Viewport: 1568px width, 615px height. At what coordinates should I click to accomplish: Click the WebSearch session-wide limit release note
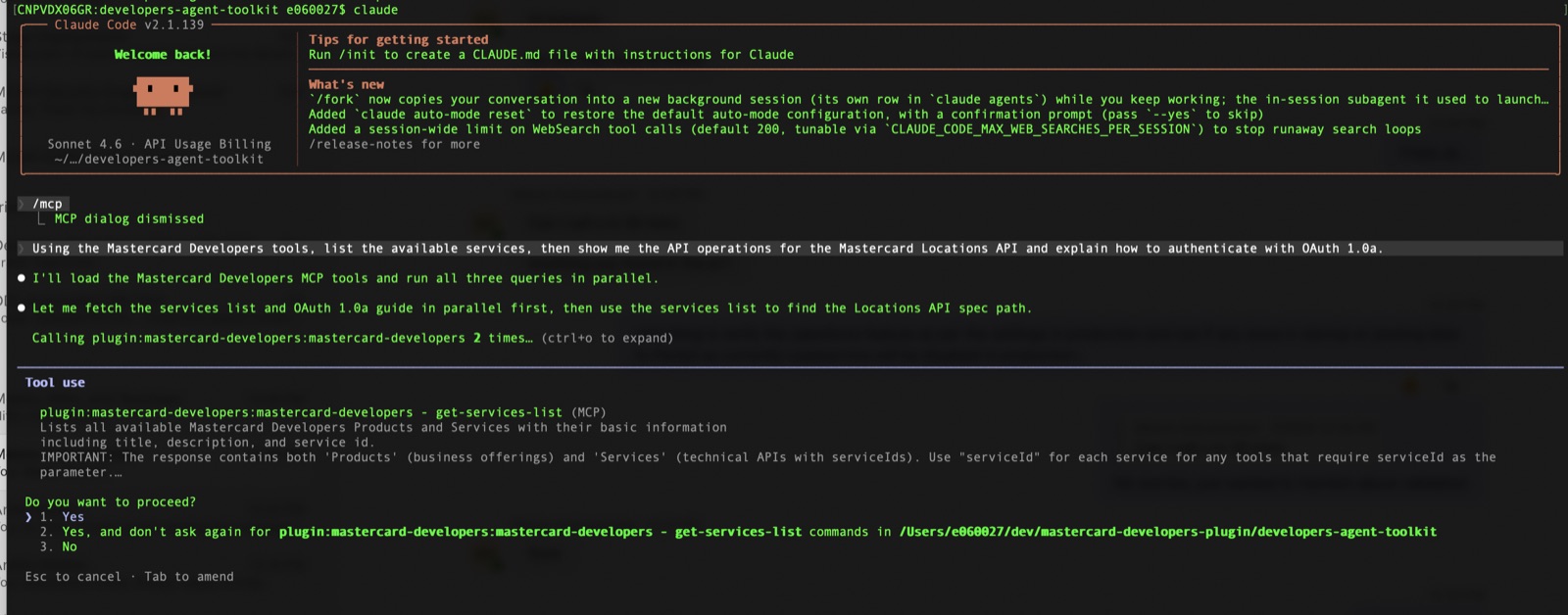click(864, 129)
